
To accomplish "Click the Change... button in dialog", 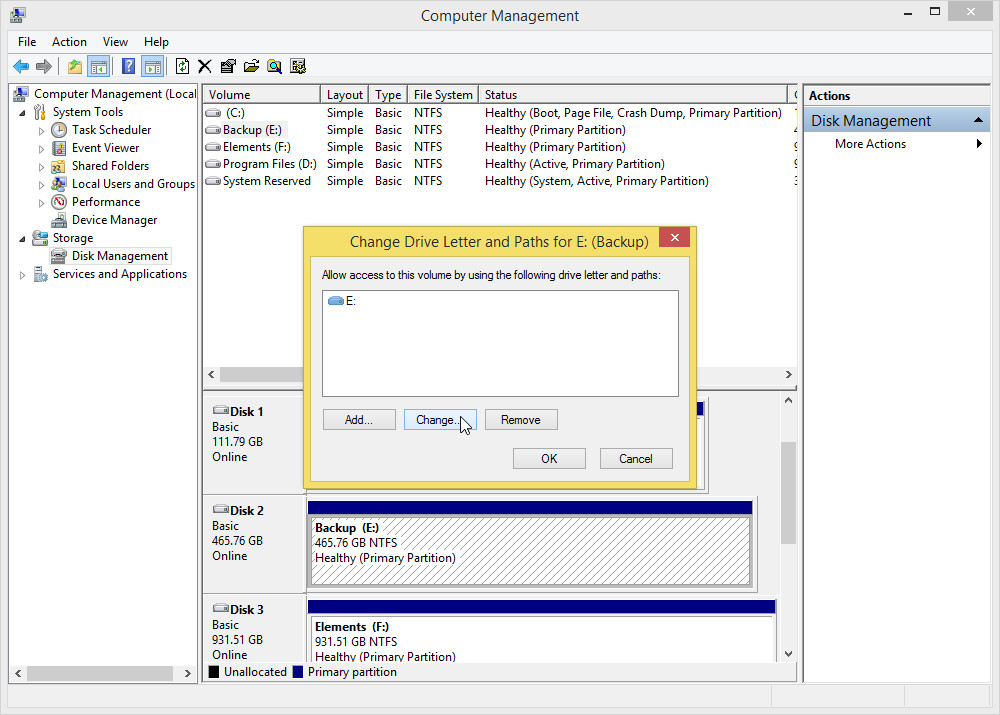I will [x=440, y=420].
